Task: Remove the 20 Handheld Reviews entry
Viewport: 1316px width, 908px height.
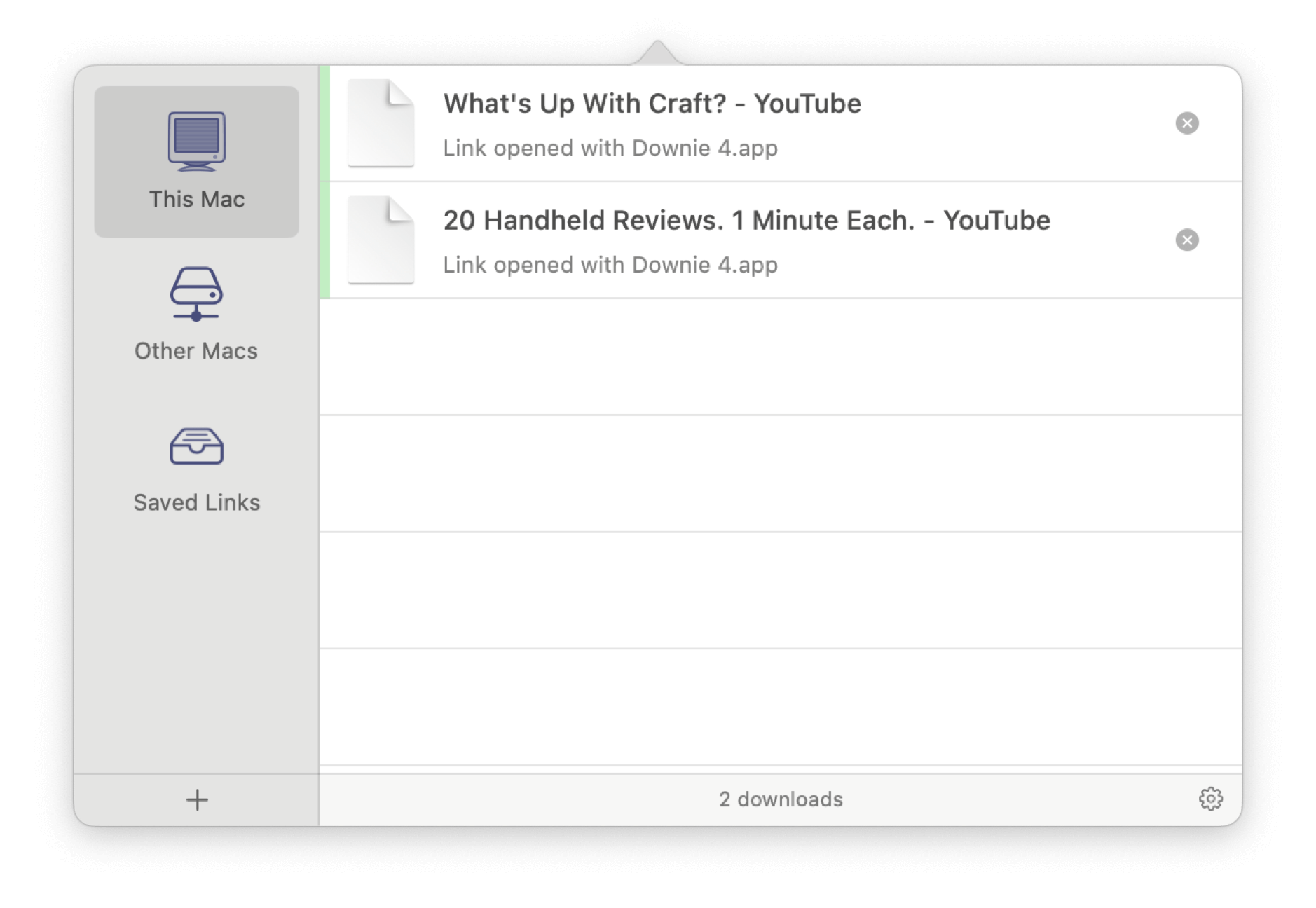Action: [1186, 240]
